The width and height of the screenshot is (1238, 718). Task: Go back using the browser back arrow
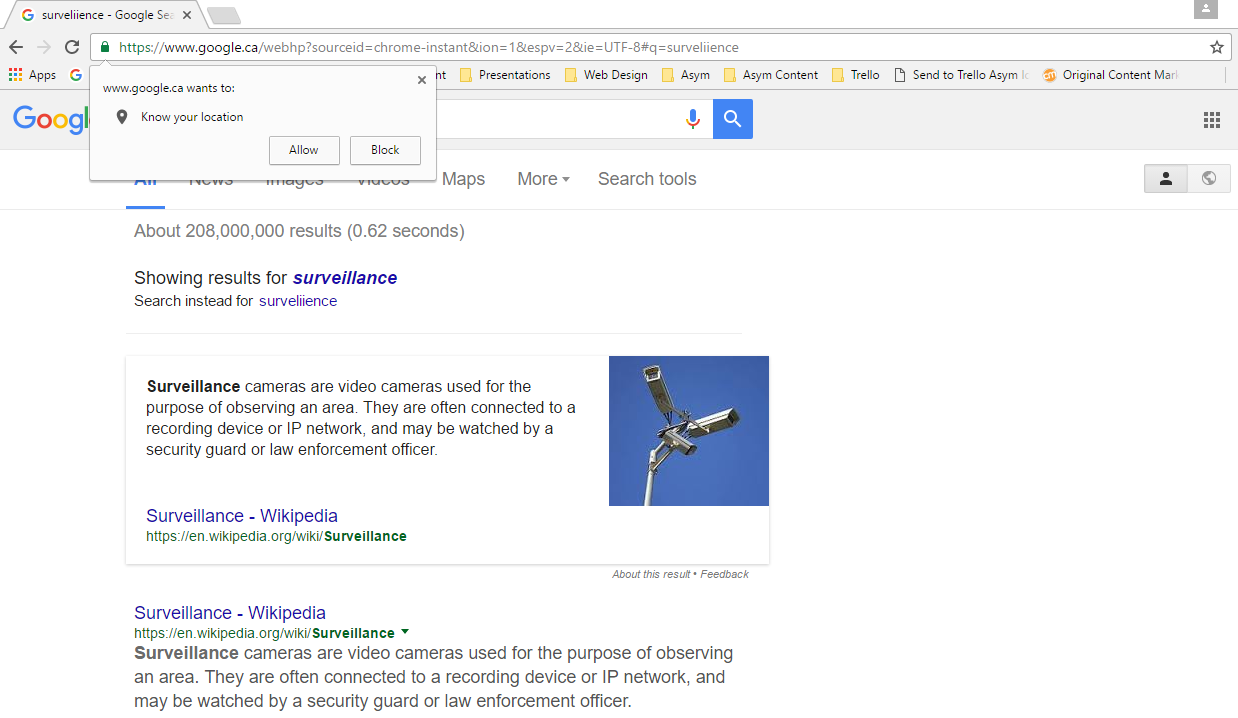(x=16, y=47)
